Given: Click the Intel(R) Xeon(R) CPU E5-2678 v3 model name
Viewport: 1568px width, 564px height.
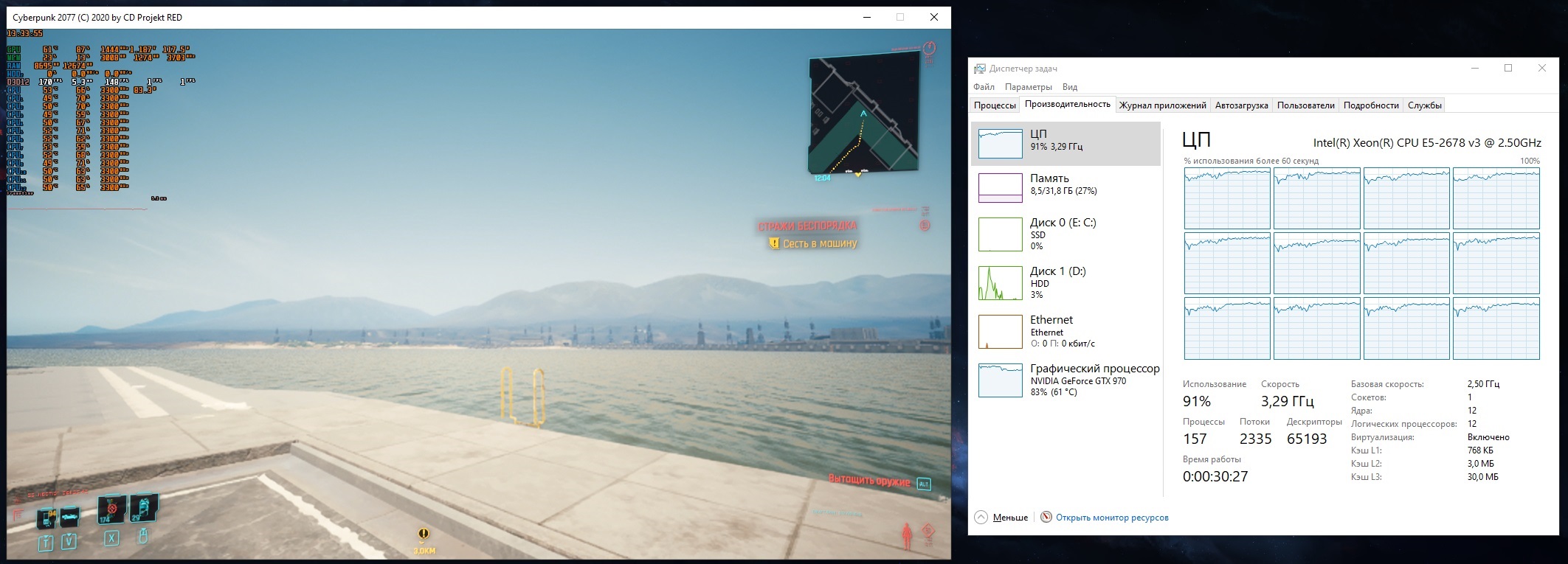Looking at the screenshot, I should (x=1427, y=143).
